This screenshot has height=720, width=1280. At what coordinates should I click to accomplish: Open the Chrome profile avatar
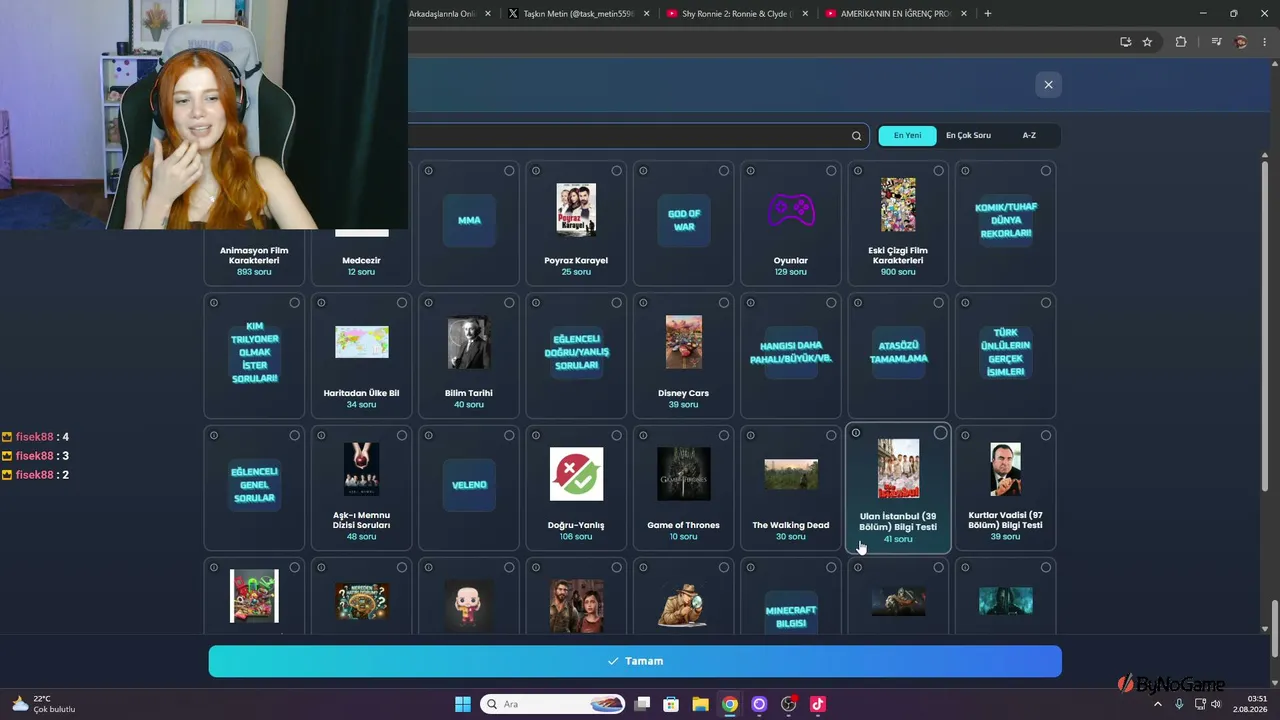tap(1241, 42)
